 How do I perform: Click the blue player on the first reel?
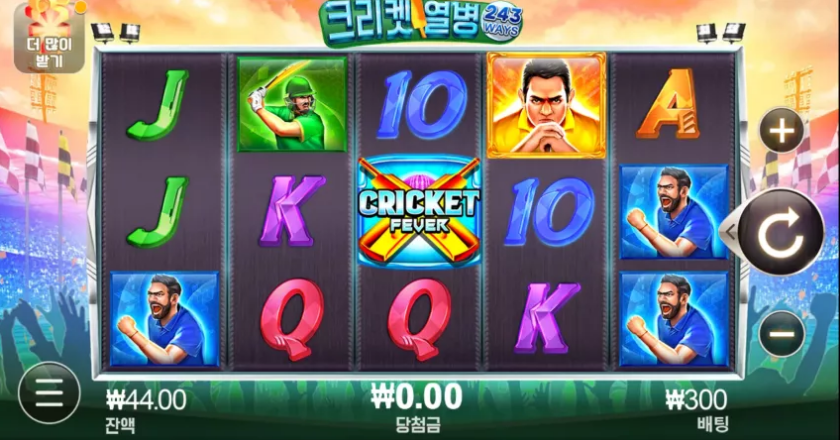coord(164,319)
